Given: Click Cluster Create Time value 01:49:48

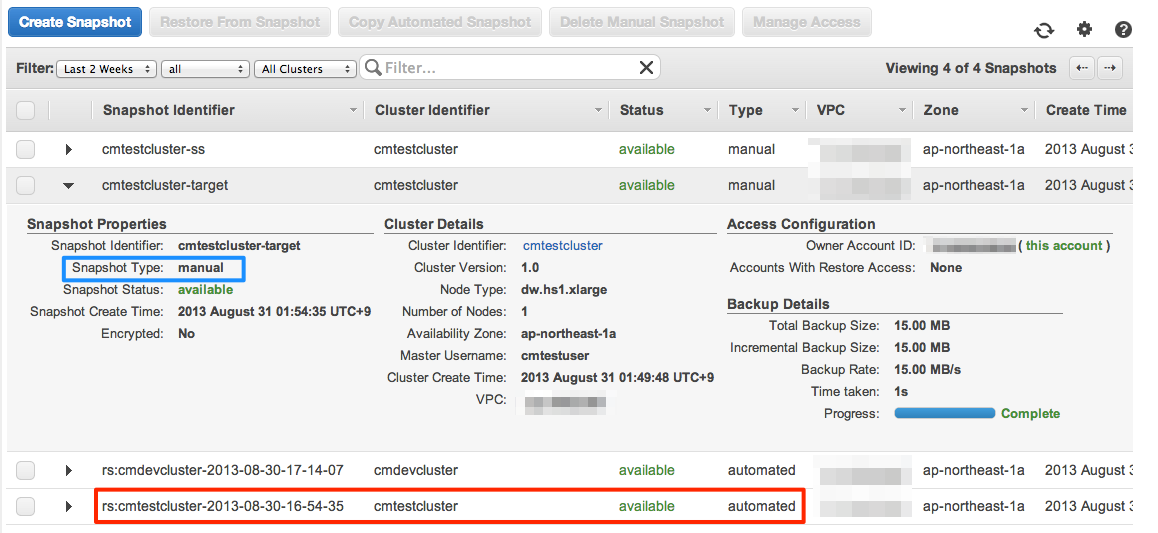Looking at the screenshot, I should click(617, 377).
